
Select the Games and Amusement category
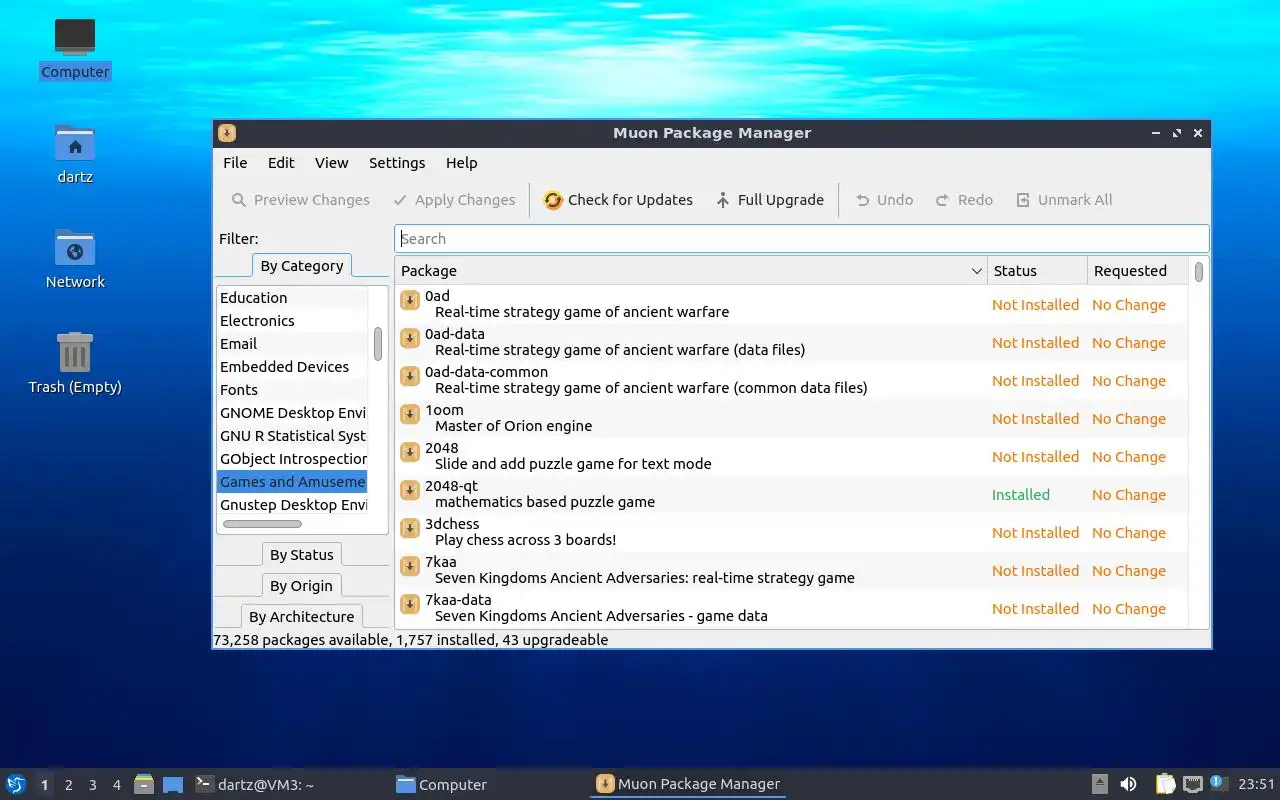(292, 482)
